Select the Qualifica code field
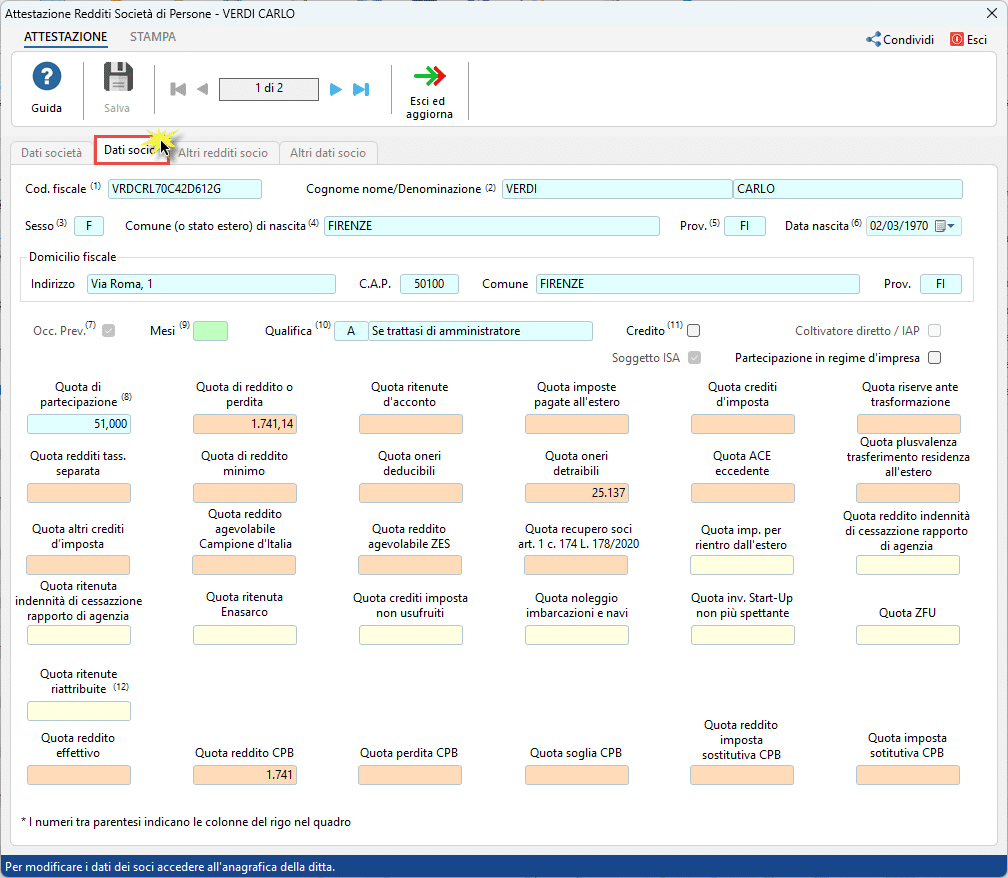 pyautogui.click(x=350, y=331)
